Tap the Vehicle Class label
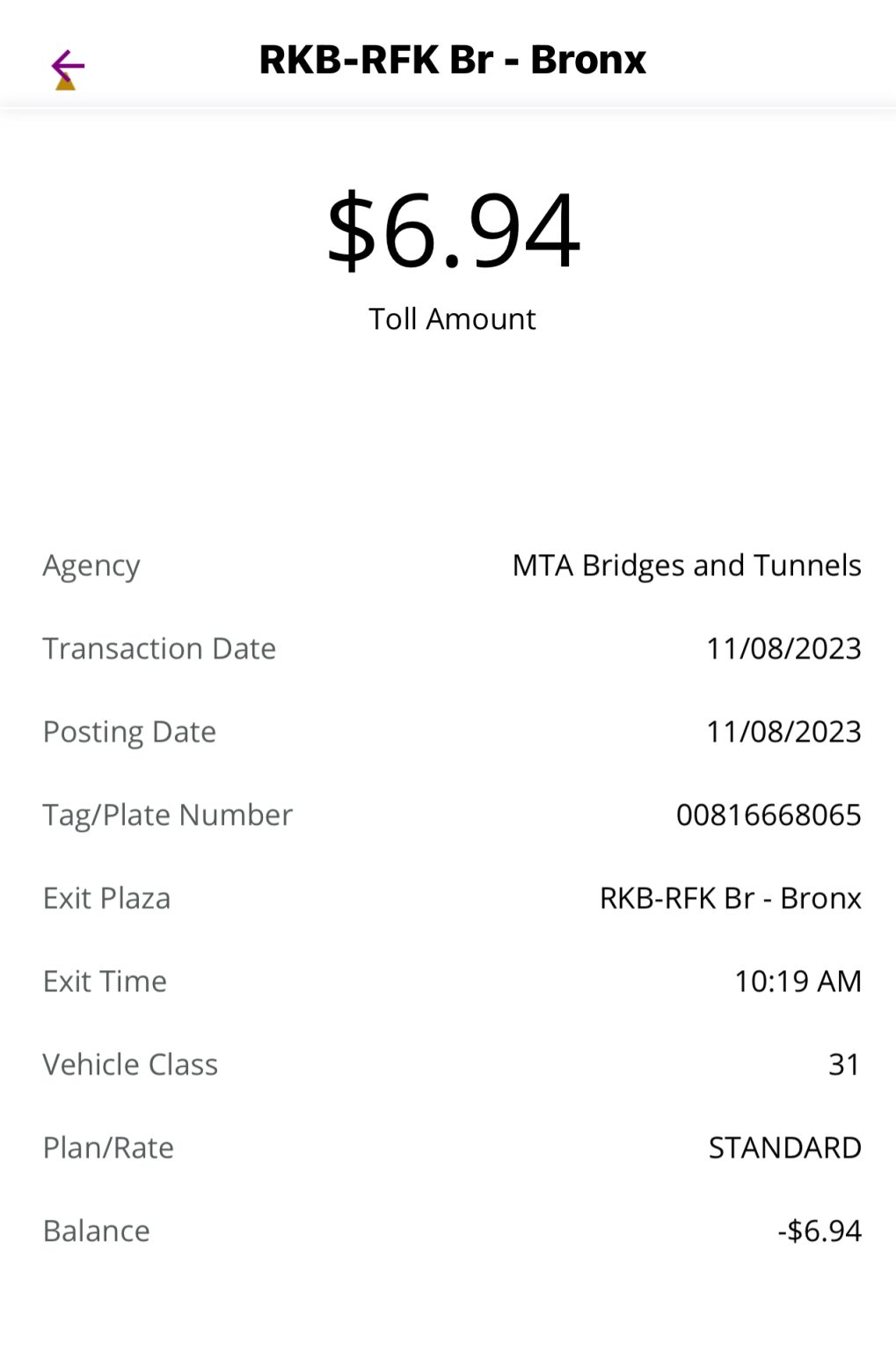The image size is (896, 1351). [x=130, y=1064]
